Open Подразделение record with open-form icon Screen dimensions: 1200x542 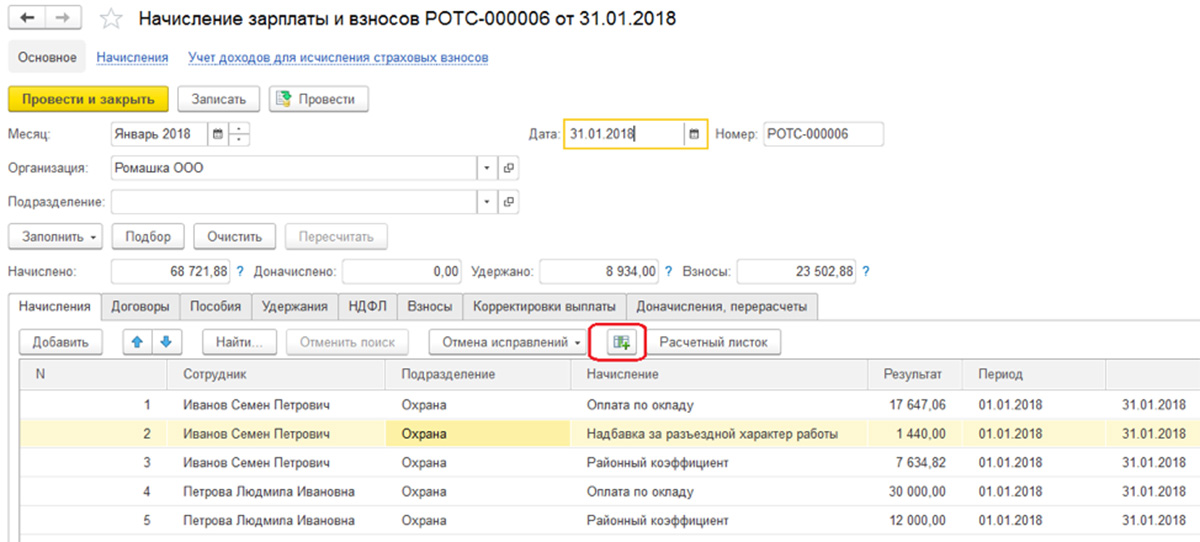coord(508,202)
